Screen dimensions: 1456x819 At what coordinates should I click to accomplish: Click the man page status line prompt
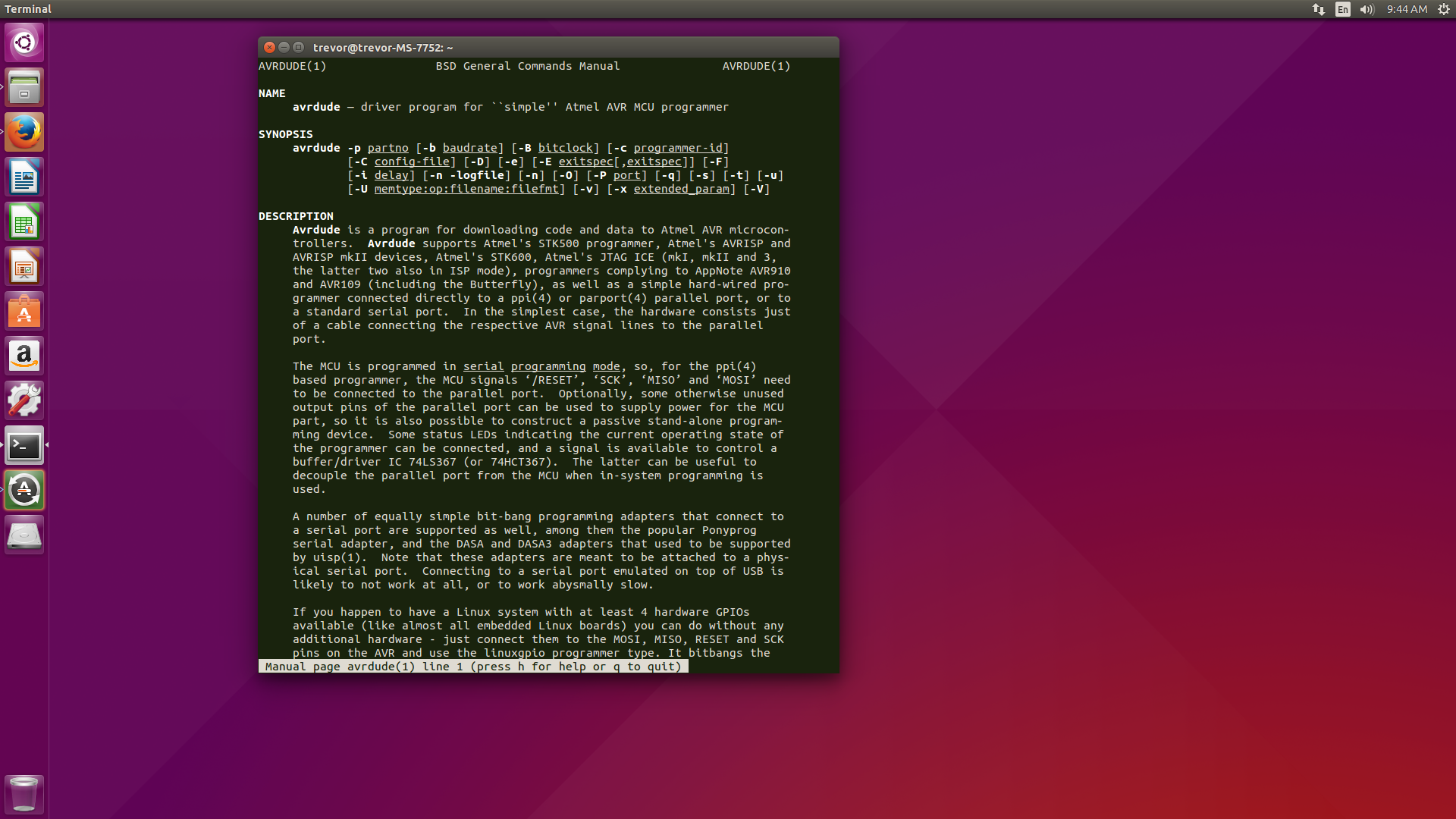point(470,667)
